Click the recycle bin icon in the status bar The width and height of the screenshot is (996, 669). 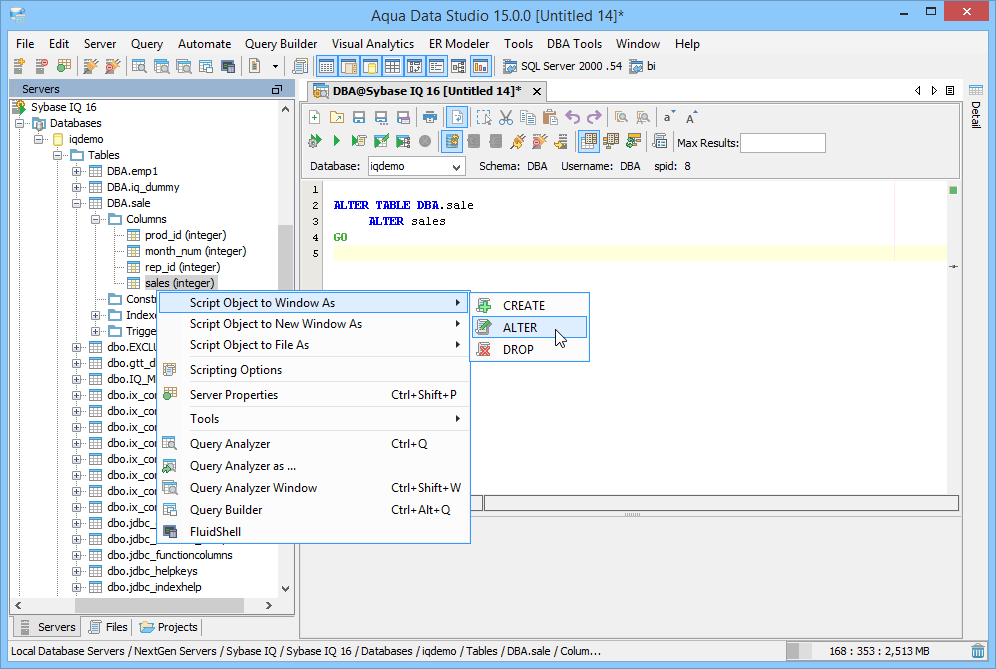[x=978, y=651]
